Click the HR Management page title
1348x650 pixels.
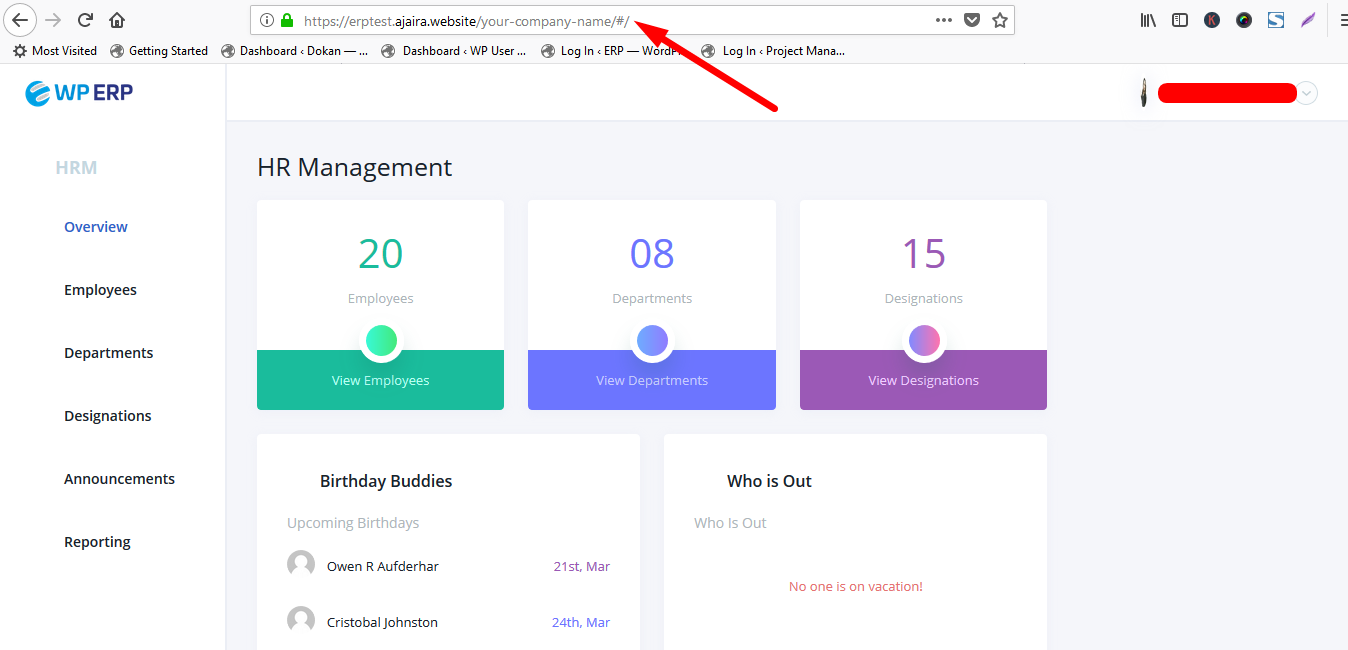pyautogui.click(x=355, y=167)
